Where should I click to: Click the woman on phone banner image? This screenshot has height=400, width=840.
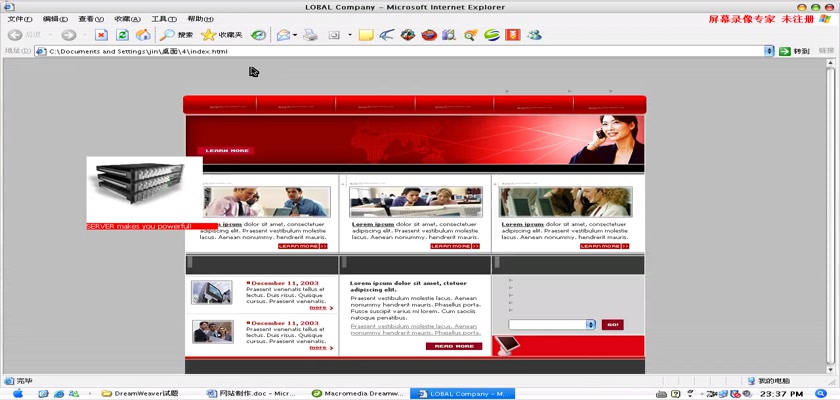pos(607,139)
